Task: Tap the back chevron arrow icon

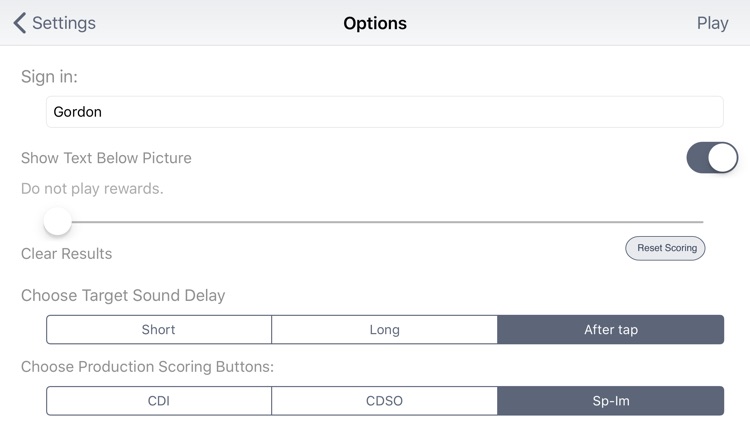Action: click(19, 23)
